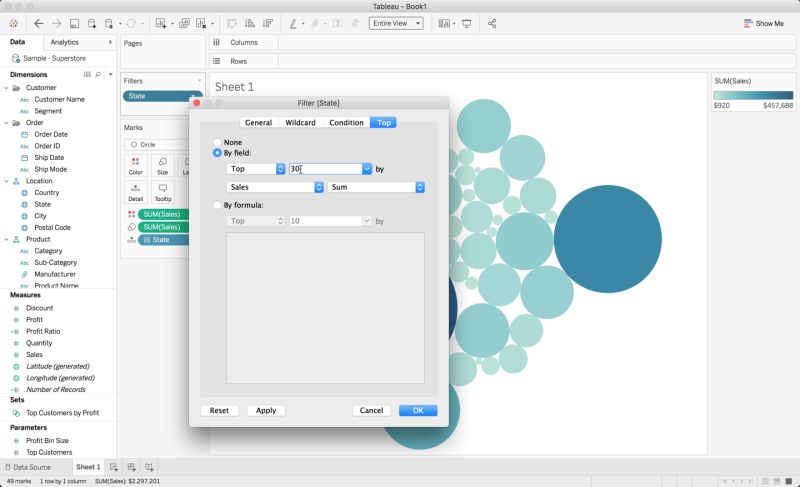Open the Dimensions pane menu arrow
Image resolution: width=800 pixels, height=487 pixels.
click(x=111, y=74)
